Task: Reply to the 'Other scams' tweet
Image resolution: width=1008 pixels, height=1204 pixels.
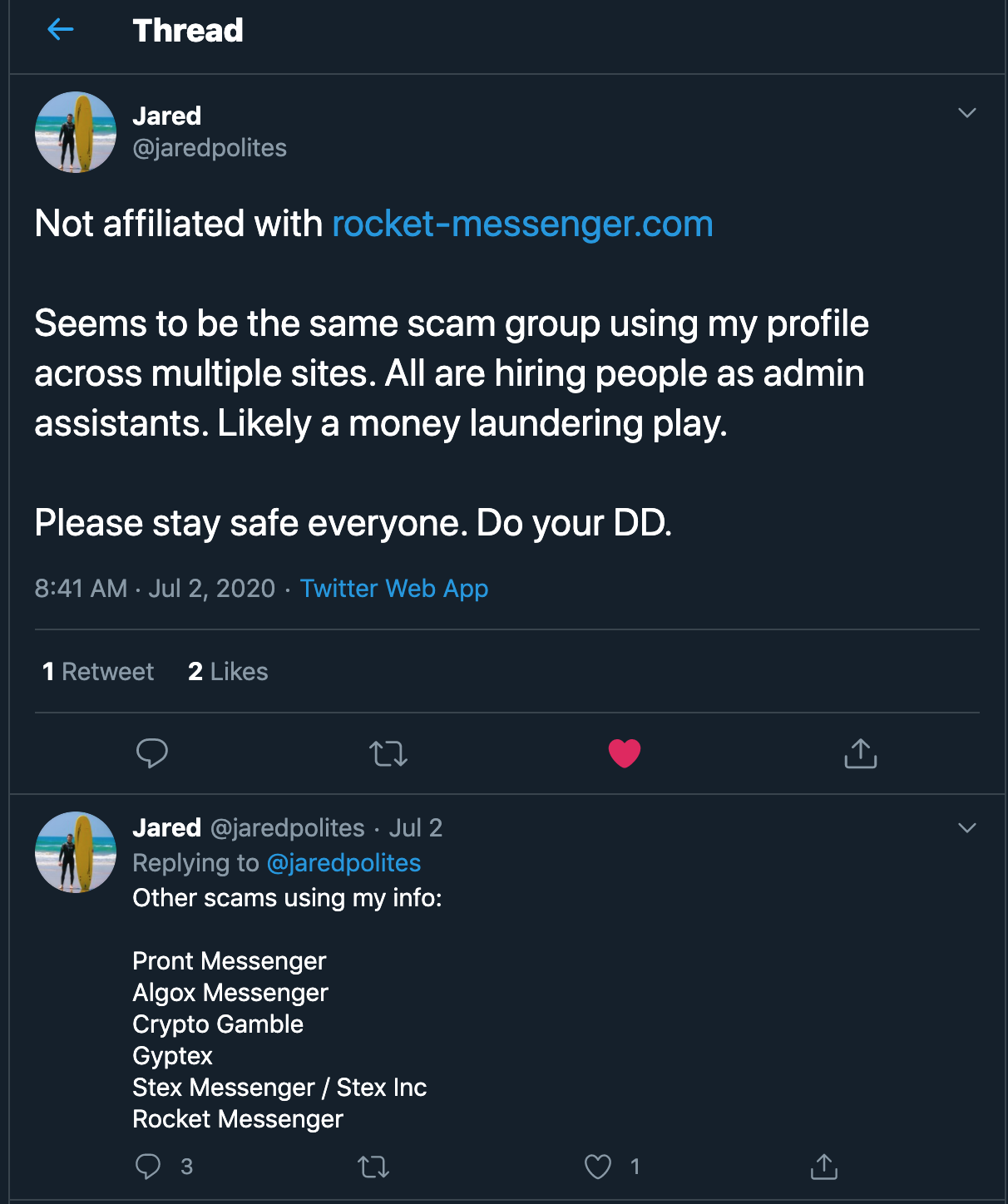Action: point(151,1167)
